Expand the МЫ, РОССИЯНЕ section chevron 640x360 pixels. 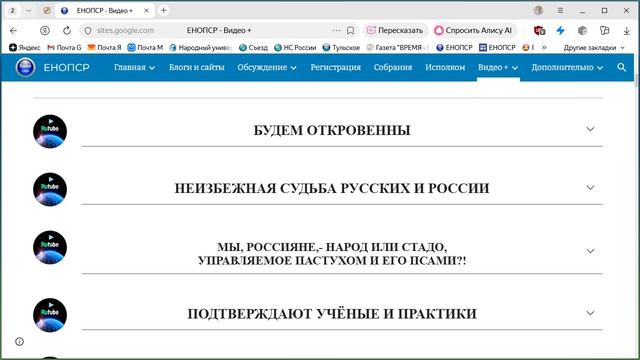click(590, 251)
